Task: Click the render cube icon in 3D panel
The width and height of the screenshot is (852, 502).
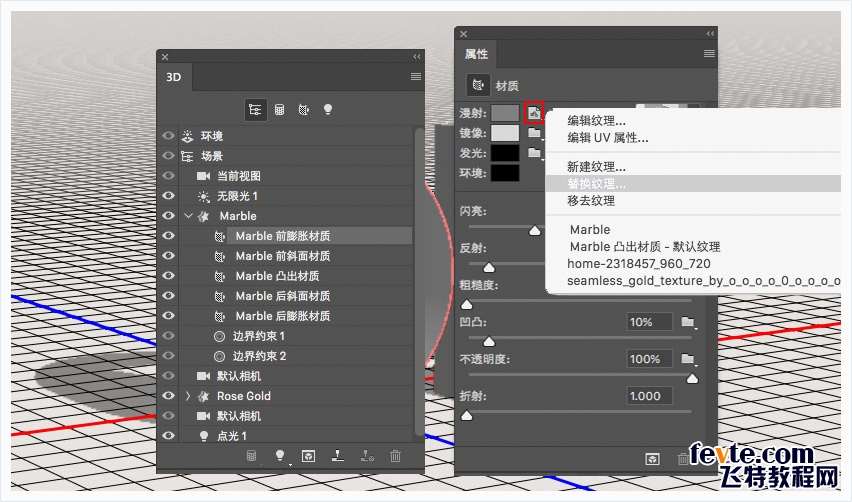Action: (309, 456)
